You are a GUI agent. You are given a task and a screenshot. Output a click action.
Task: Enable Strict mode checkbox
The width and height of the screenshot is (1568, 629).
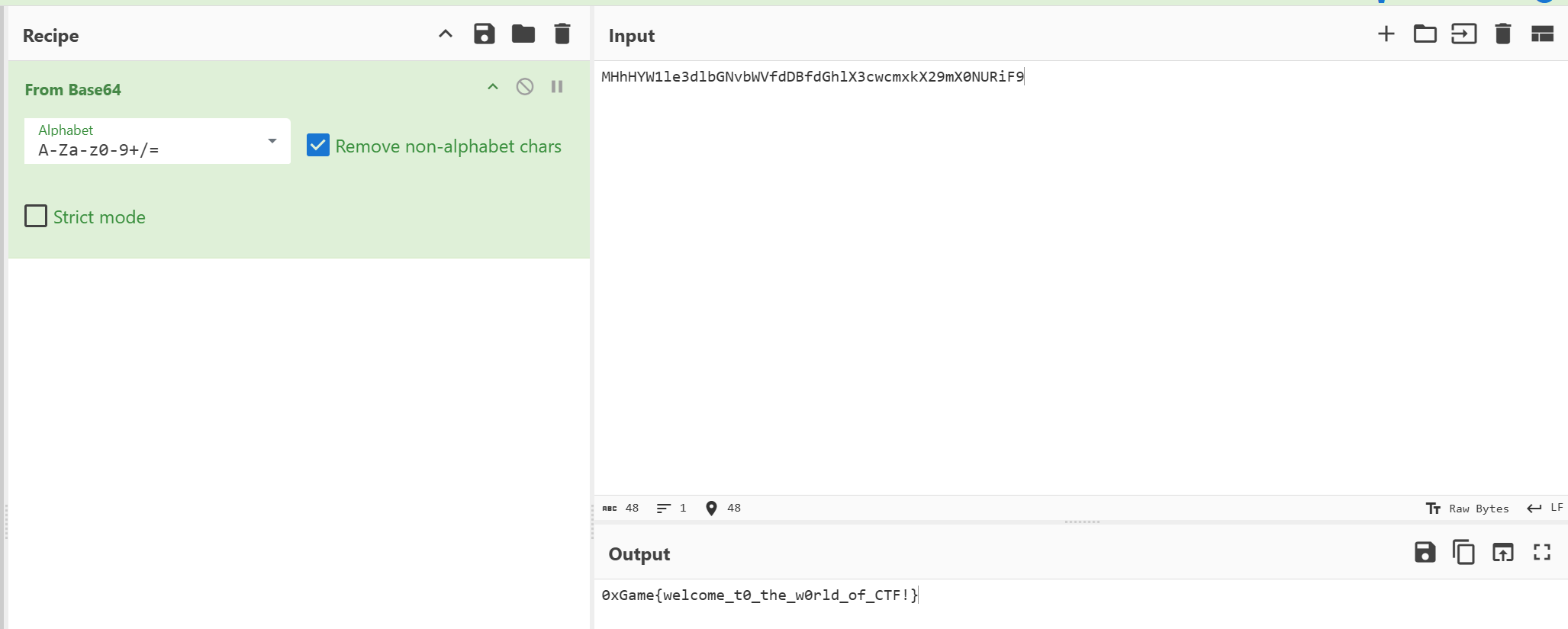click(36, 217)
